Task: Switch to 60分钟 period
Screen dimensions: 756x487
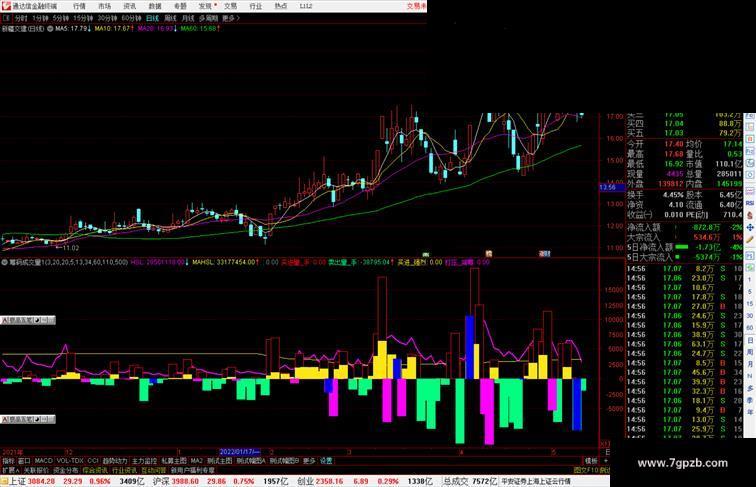Action: coord(131,18)
